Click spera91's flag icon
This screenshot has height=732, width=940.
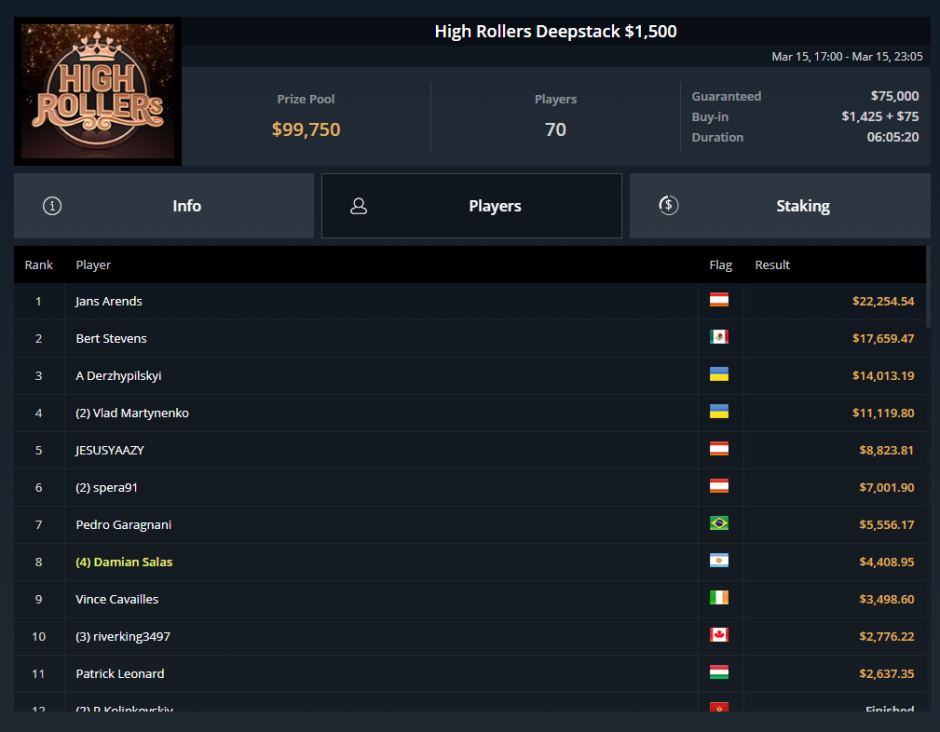pyautogui.click(x=719, y=486)
